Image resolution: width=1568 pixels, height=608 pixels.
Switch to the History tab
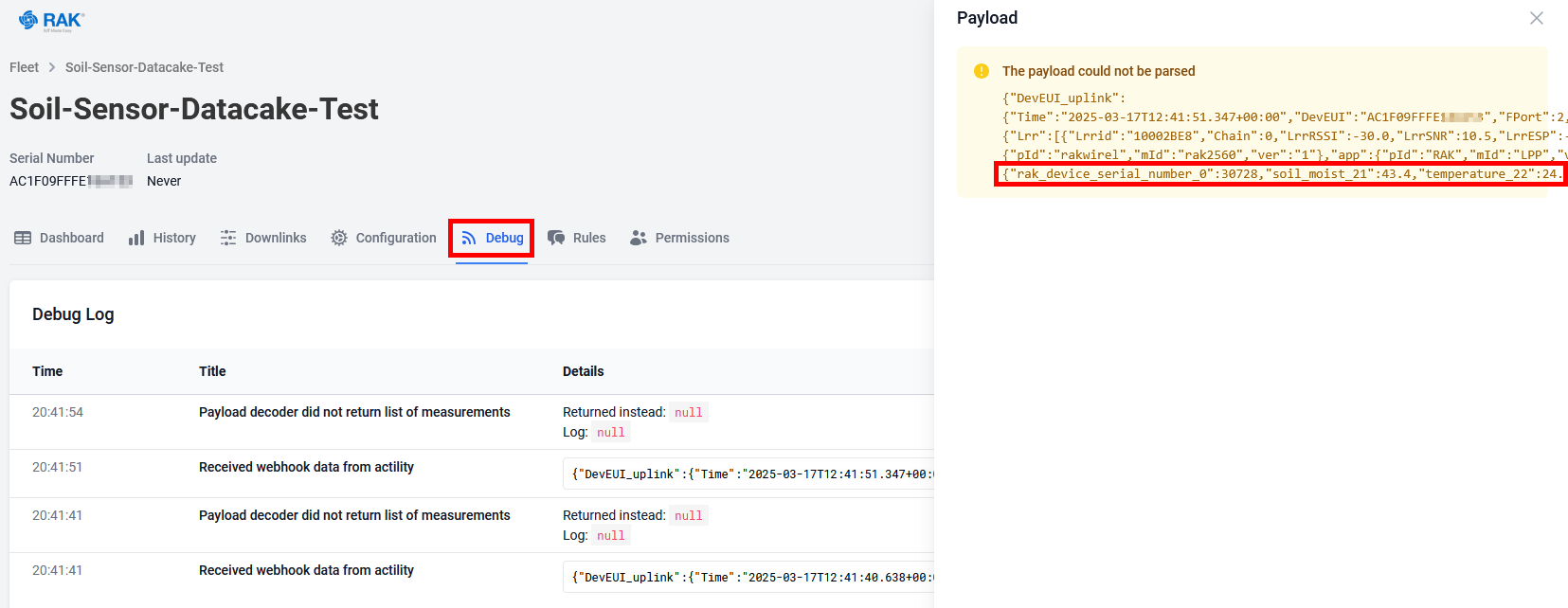click(162, 238)
